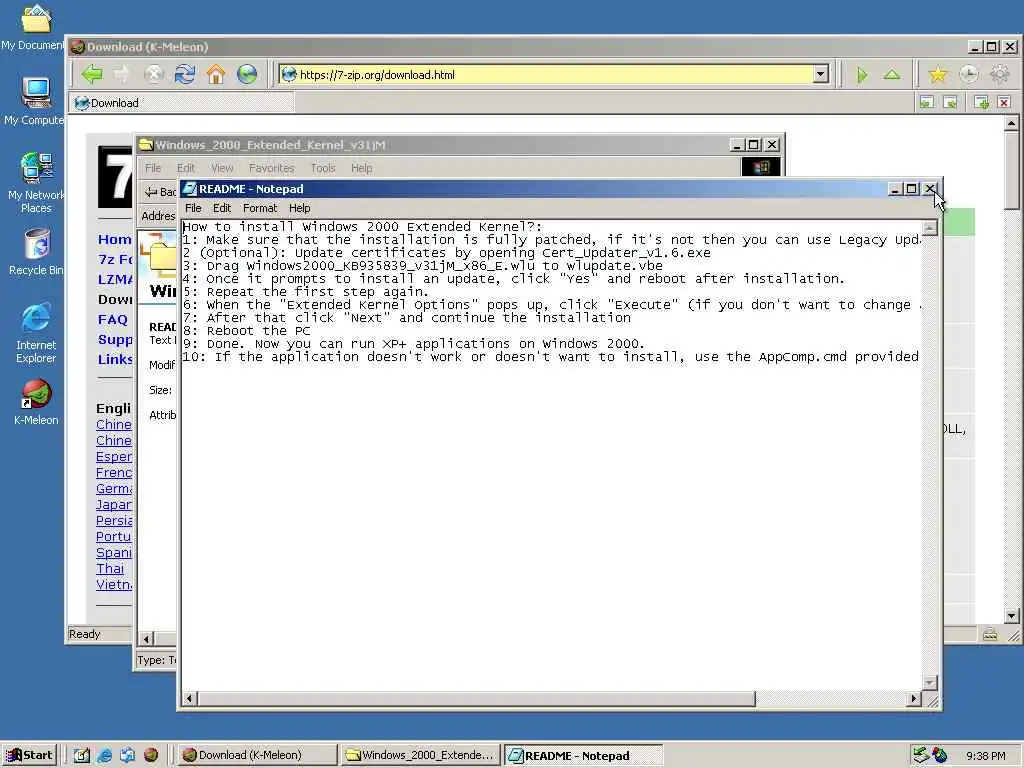Select the Download tab in K-Meleon
Screen dimensions: 1024x768
click(x=182, y=103)
